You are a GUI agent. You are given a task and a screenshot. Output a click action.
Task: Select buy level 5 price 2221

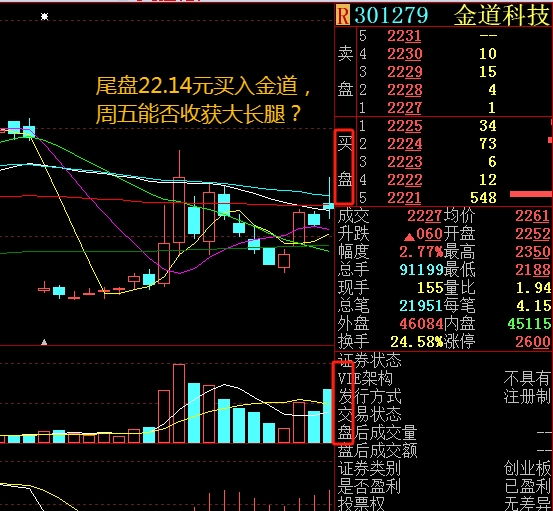tap(404, 198)
